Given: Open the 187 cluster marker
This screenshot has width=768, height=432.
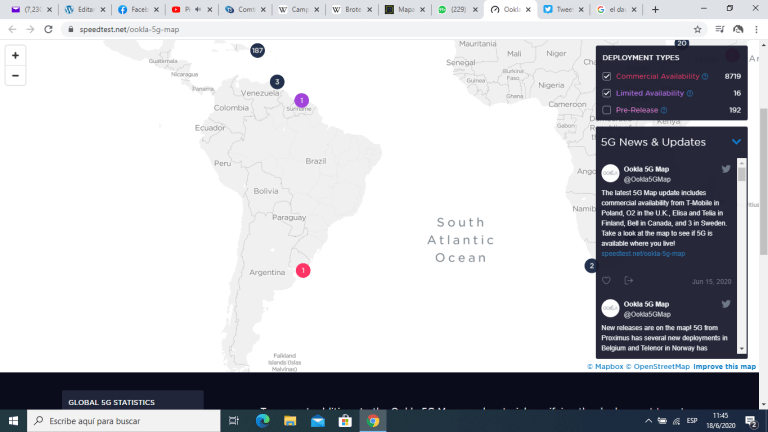Looking at the screenshot, I should [257, 50].
